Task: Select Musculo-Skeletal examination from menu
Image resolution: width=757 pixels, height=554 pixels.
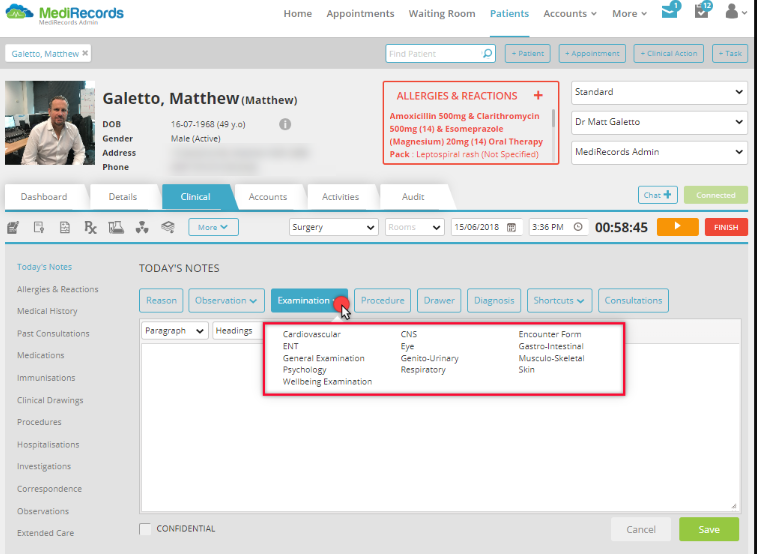Action: point(551,358)
